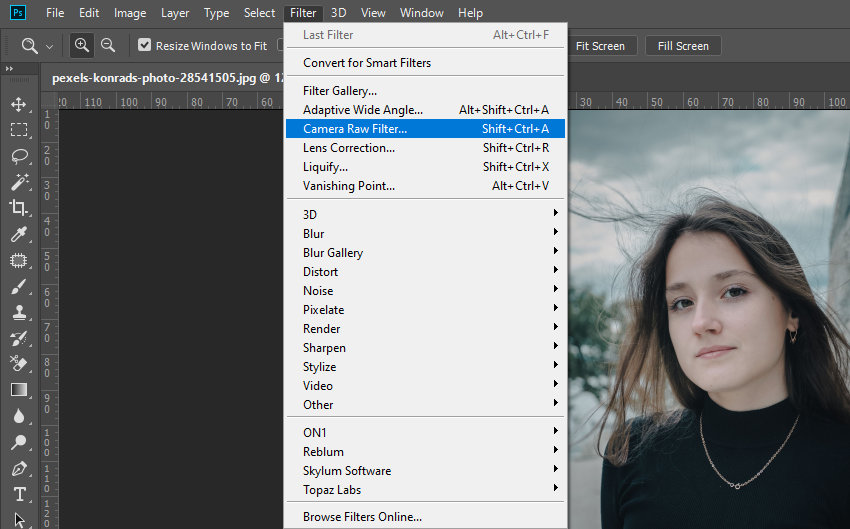
Task: Expand the toolbar double-arrow toggle
Action: point(9,69)
